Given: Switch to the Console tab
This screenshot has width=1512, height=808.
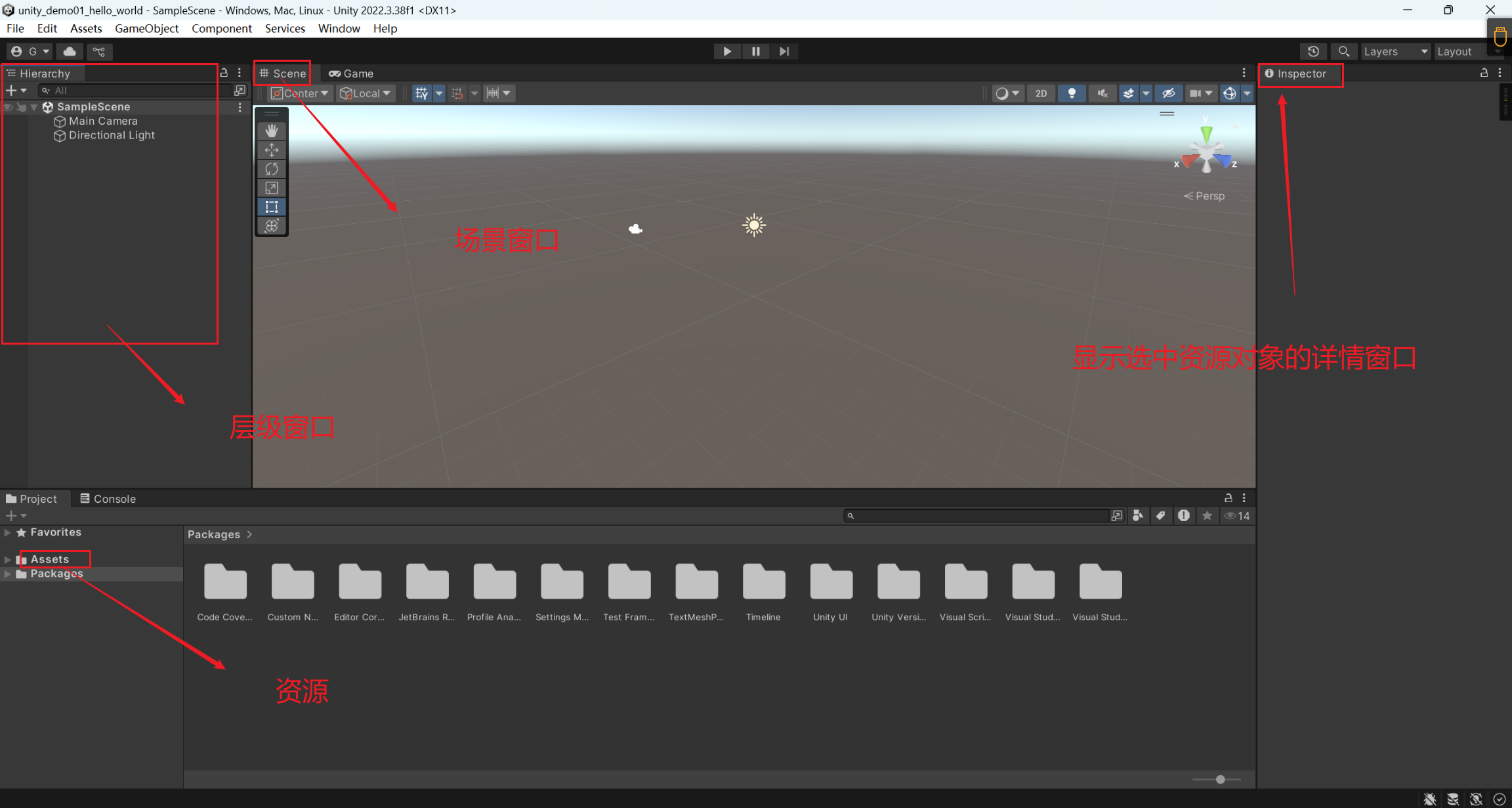Looking at the screenshot, I should (108, 498).
